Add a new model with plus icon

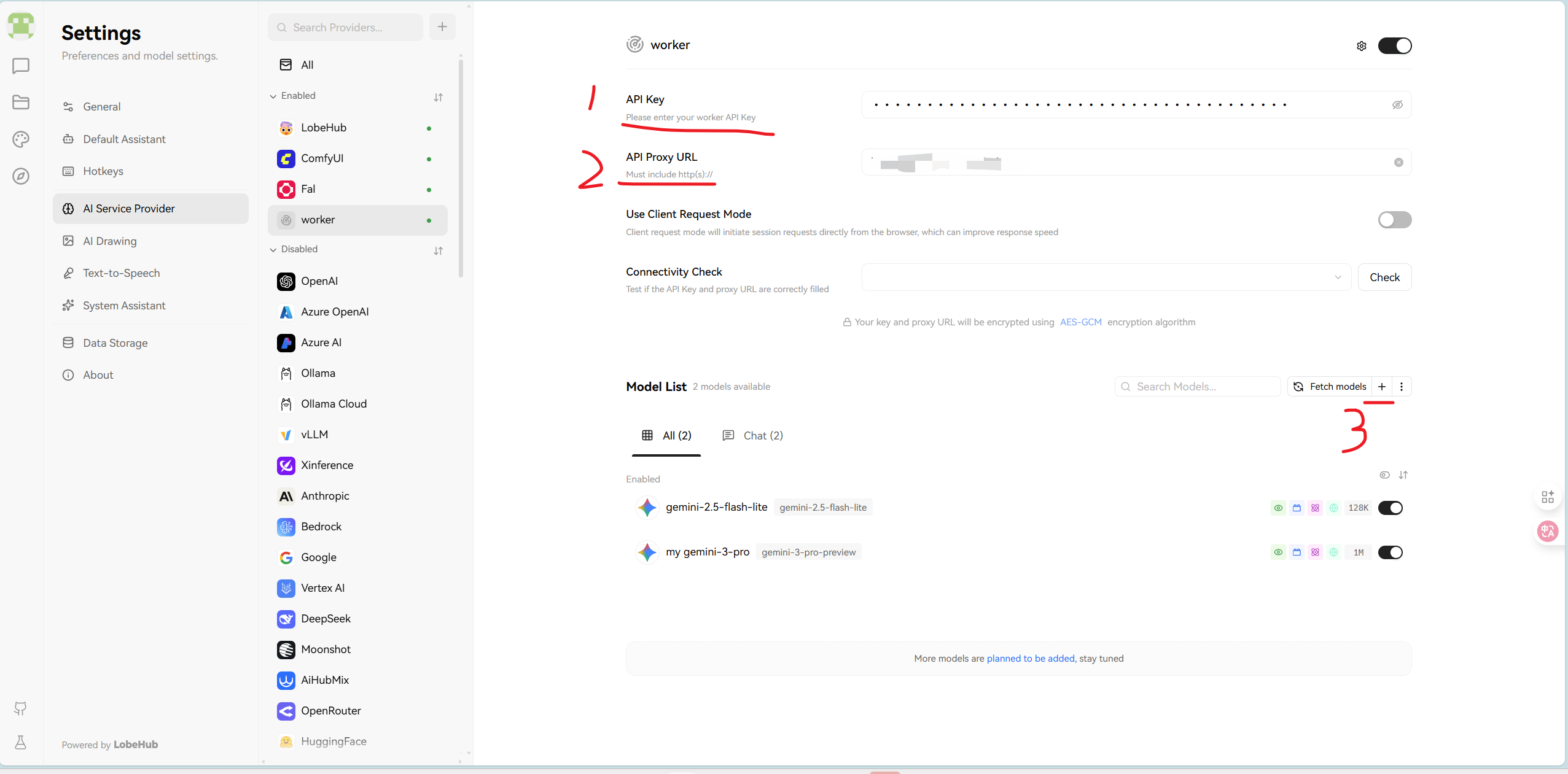click(x=1381, y=387)
